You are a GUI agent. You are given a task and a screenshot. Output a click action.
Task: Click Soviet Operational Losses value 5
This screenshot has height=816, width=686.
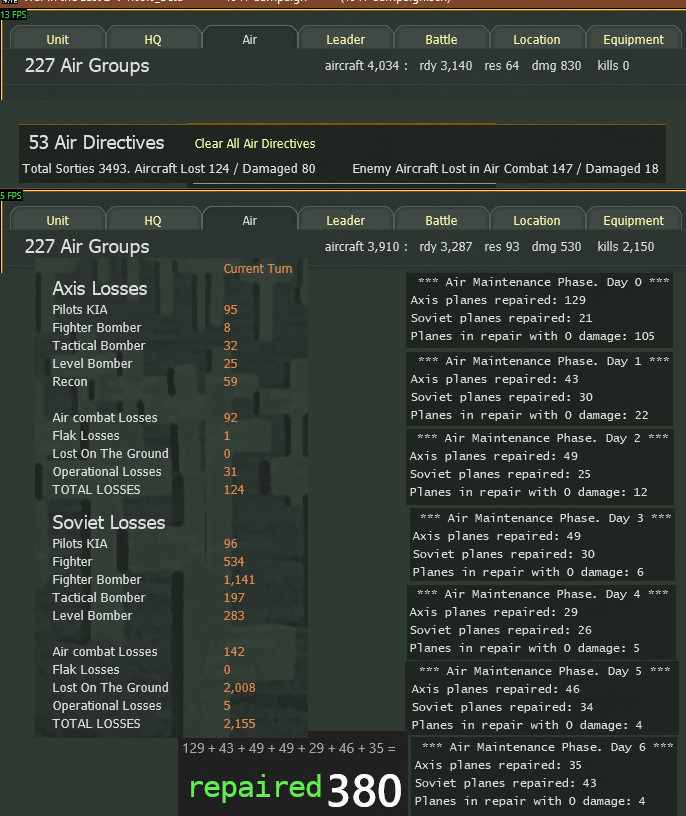(x=227, y=706)
